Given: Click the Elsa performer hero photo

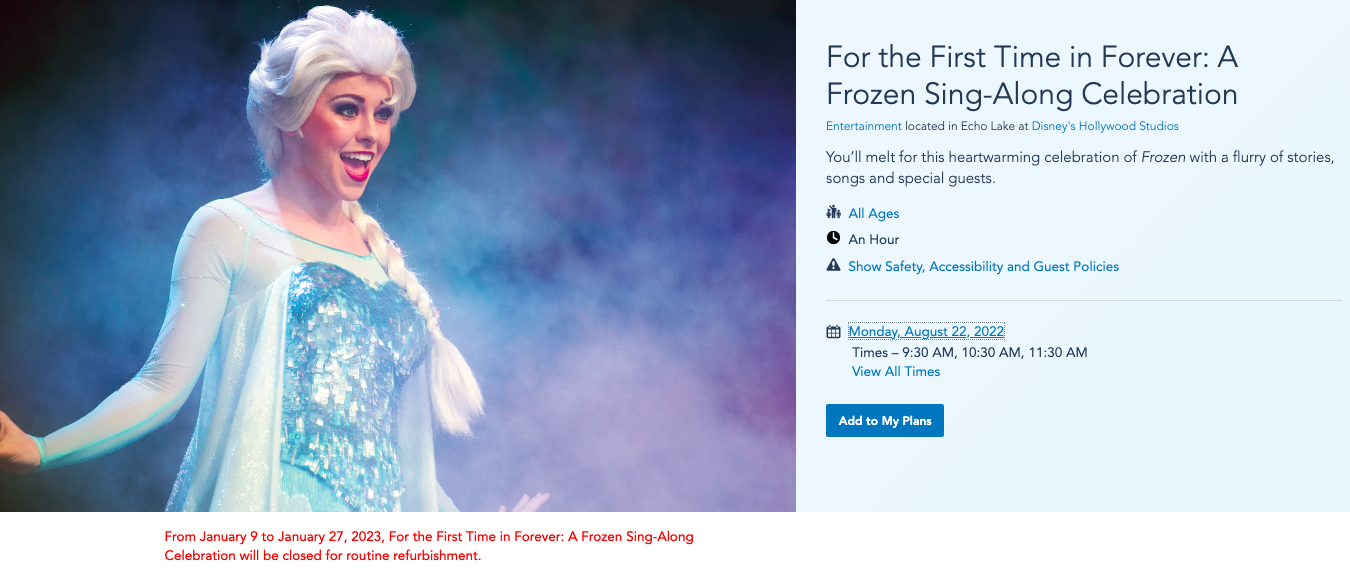Looking at the screenshot, I should point(397,256).
